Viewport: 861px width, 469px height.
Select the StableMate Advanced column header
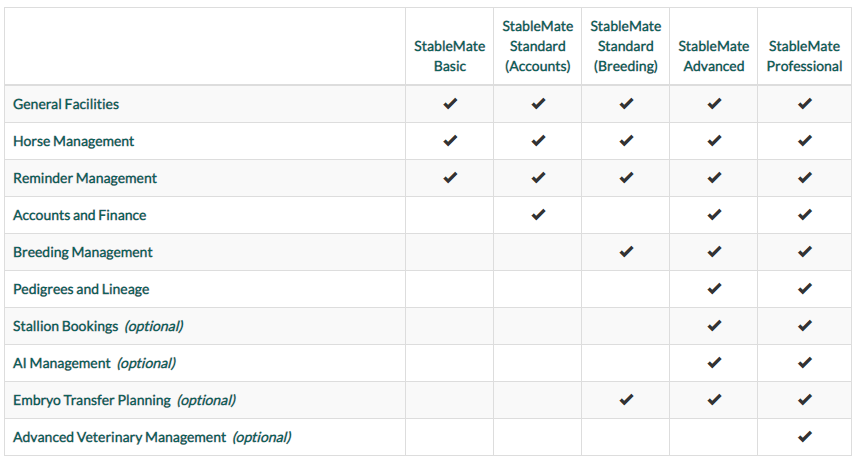(714, 56)
